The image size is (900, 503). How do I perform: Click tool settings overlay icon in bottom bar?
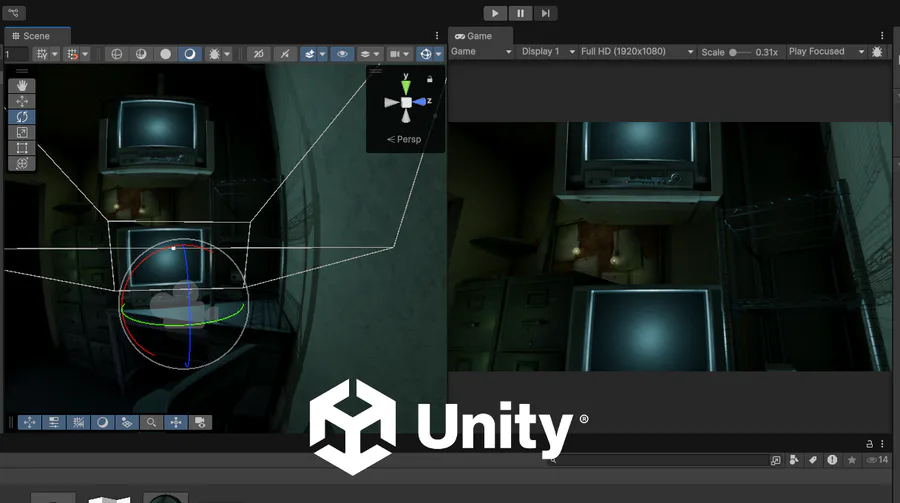(54, 423)
